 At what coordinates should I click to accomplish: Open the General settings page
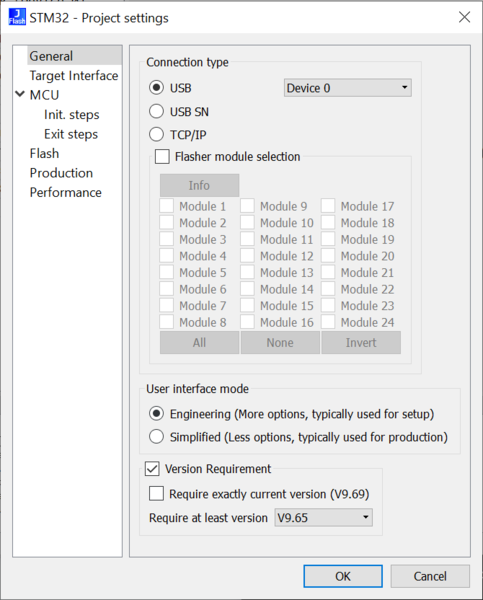[51, 56]
